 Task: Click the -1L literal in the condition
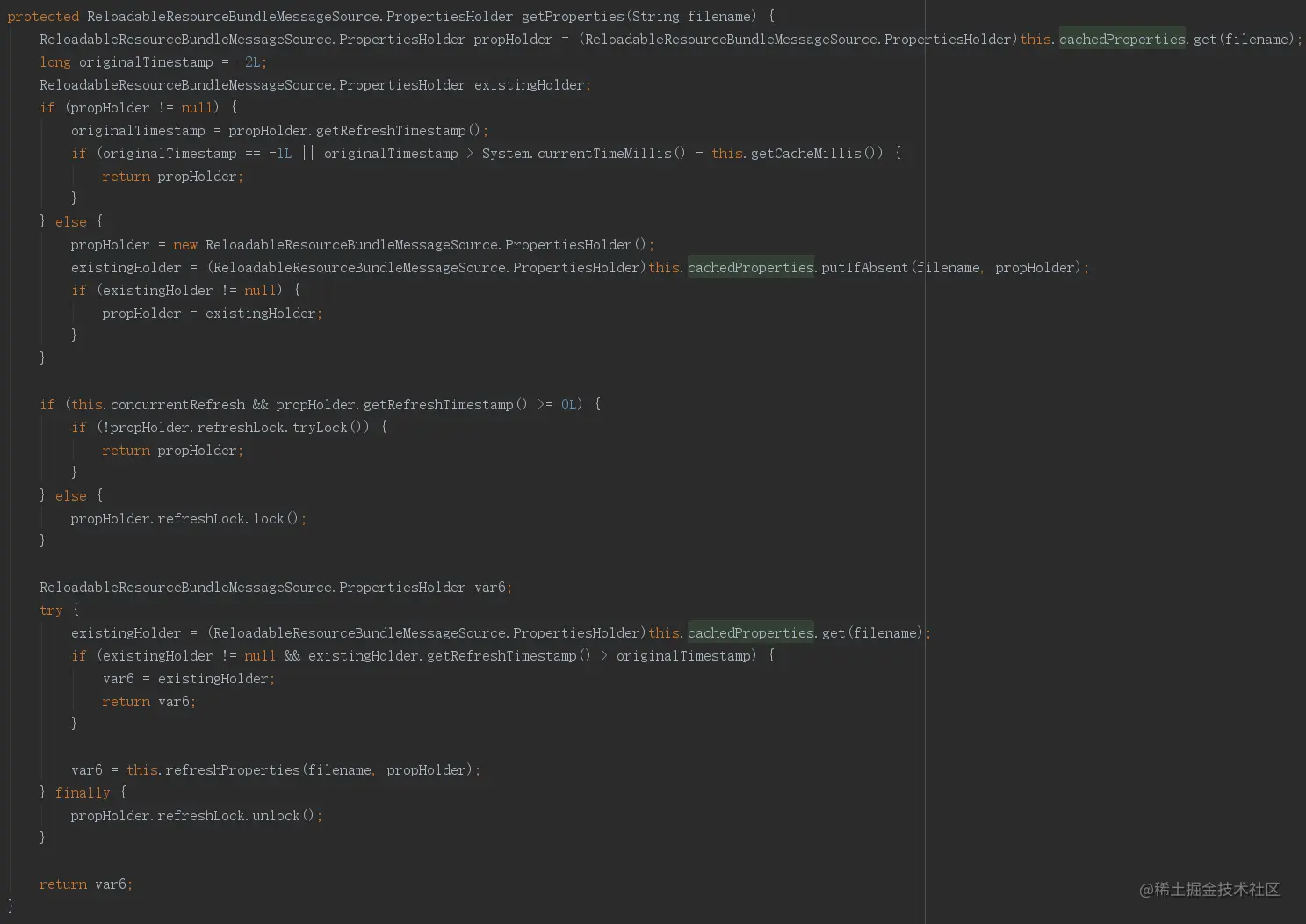280,153
